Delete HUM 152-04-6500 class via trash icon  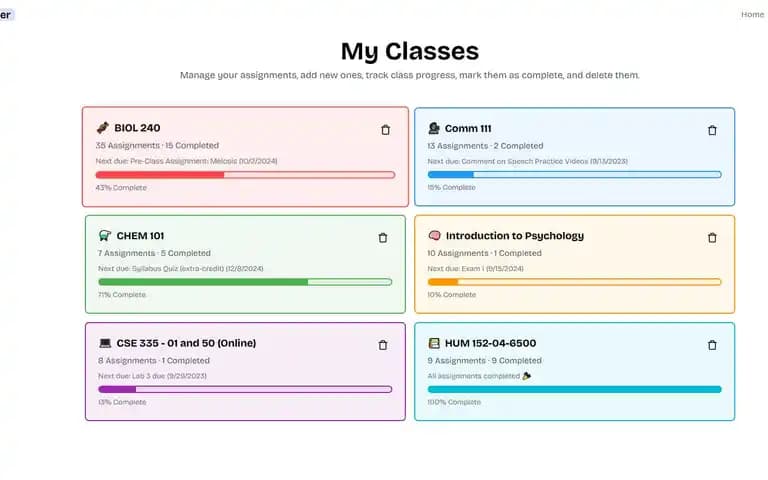(712, 345)
